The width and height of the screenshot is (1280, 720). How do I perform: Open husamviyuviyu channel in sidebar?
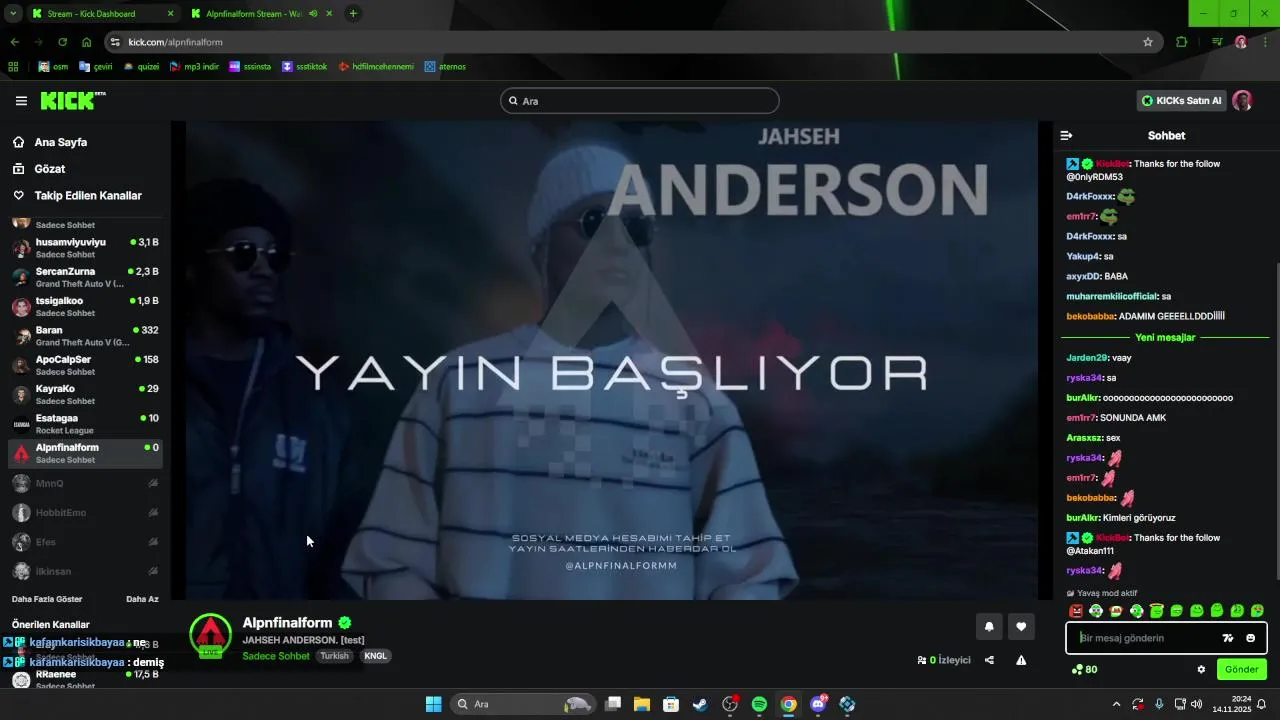pos(85,248)
